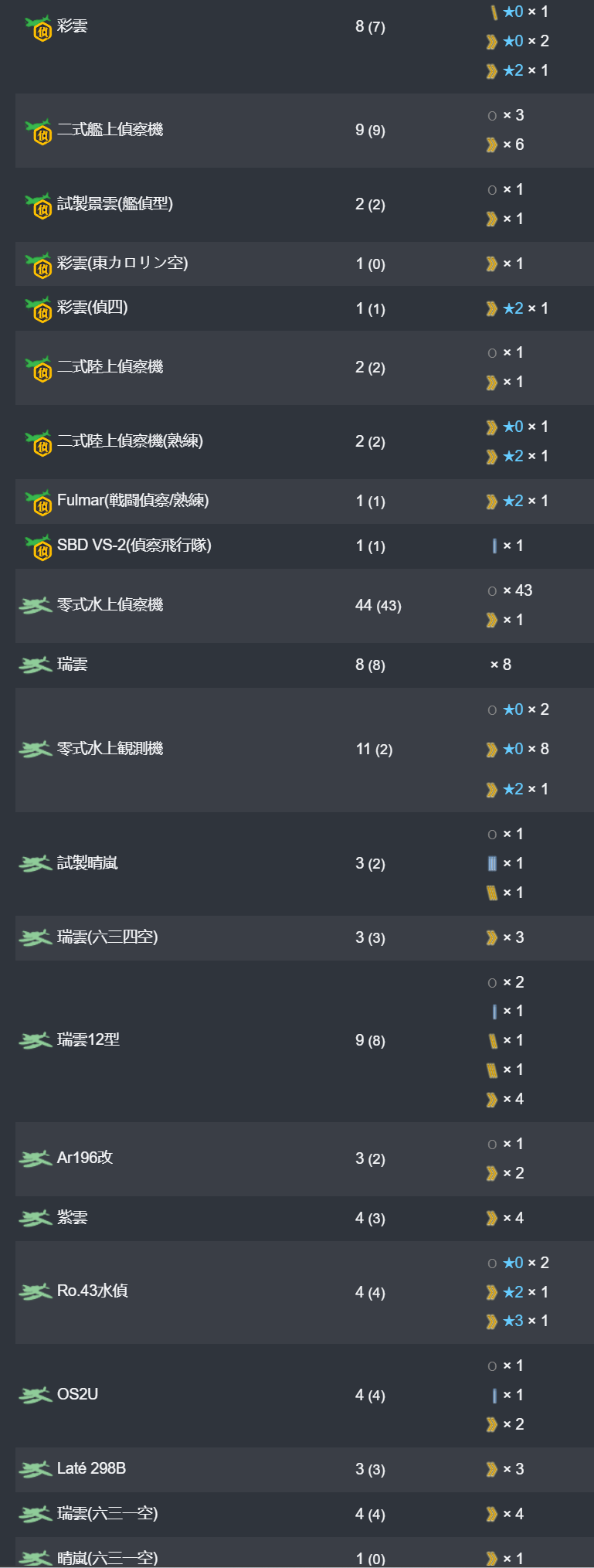Click the 二式陸上偵察機(熟練) equipment name
The image size is (594, 1568).
(x=130, y=441)
